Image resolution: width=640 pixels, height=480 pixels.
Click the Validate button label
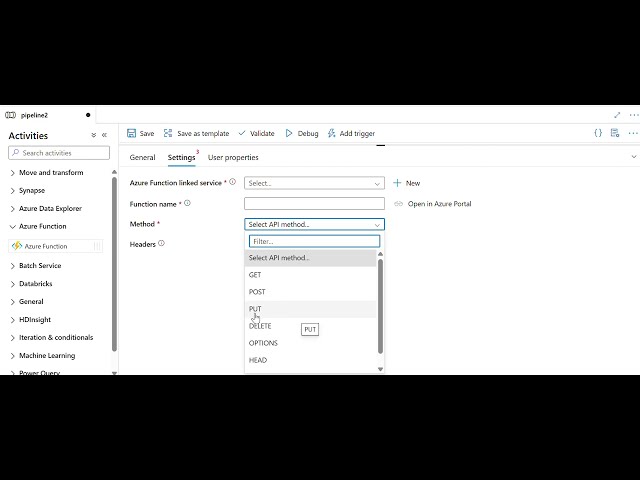(x=262, y=133)
